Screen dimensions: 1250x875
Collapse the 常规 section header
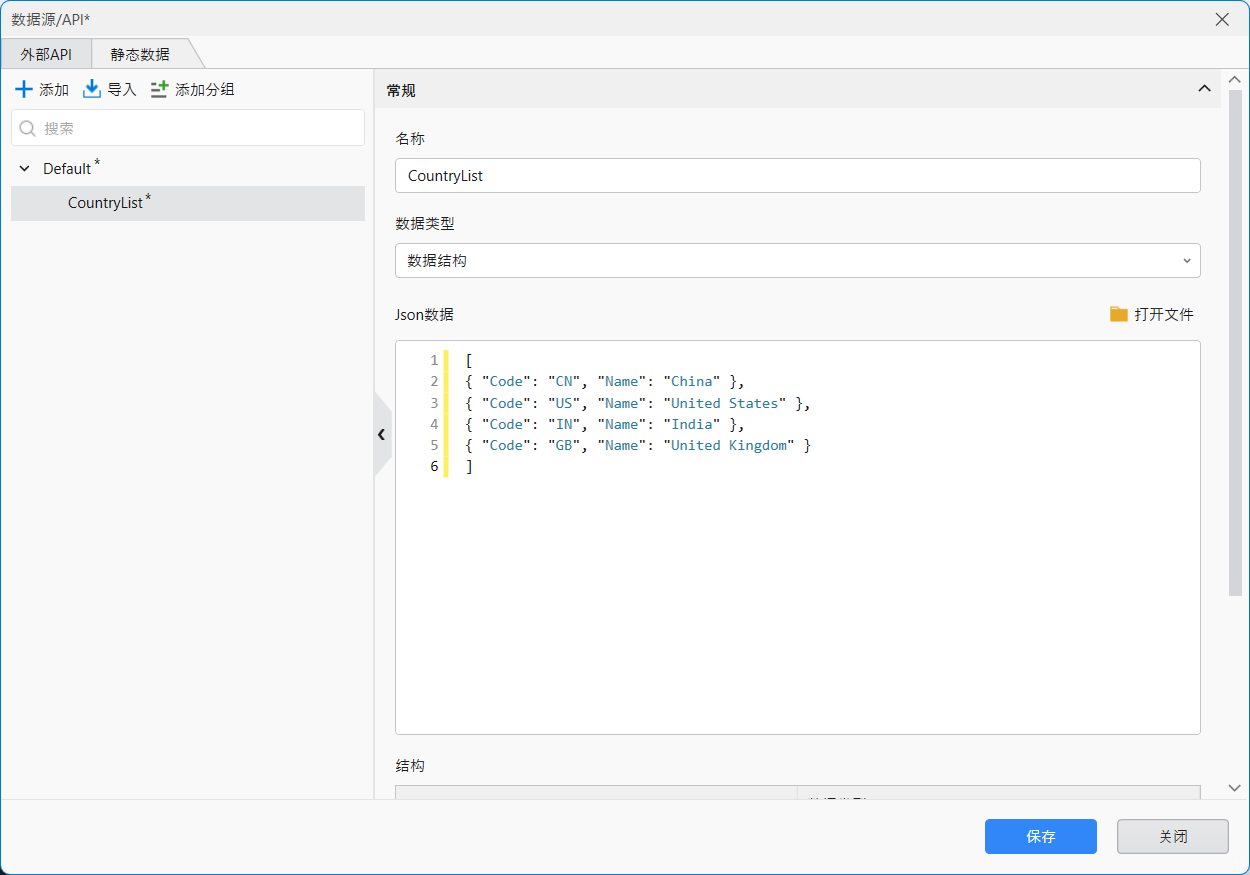[1204, 89]
